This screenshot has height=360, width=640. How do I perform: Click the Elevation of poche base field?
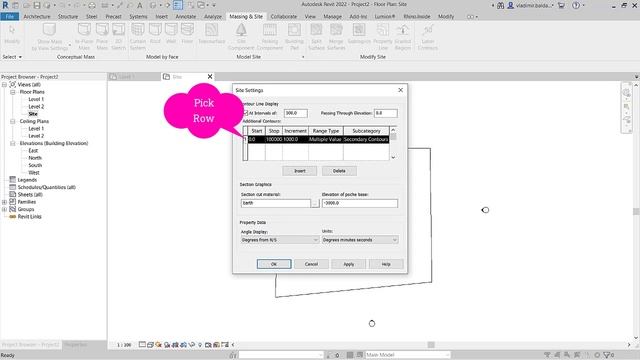(360, 203)
